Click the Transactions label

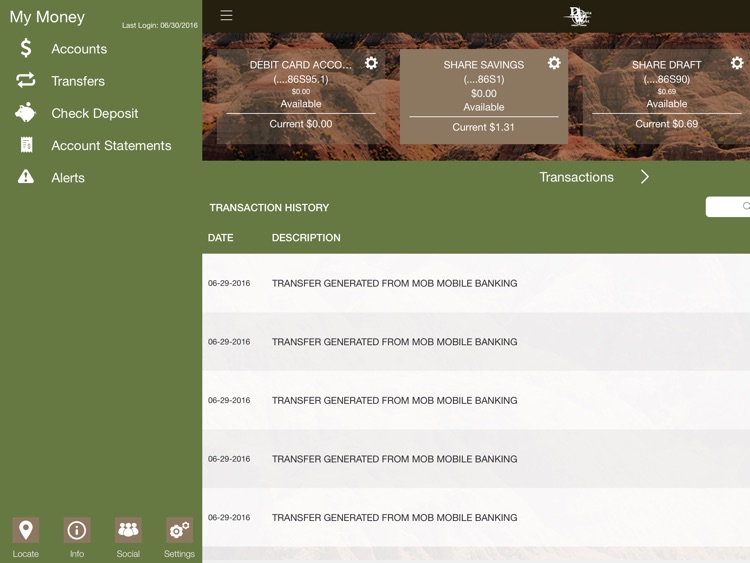(576, 177)
